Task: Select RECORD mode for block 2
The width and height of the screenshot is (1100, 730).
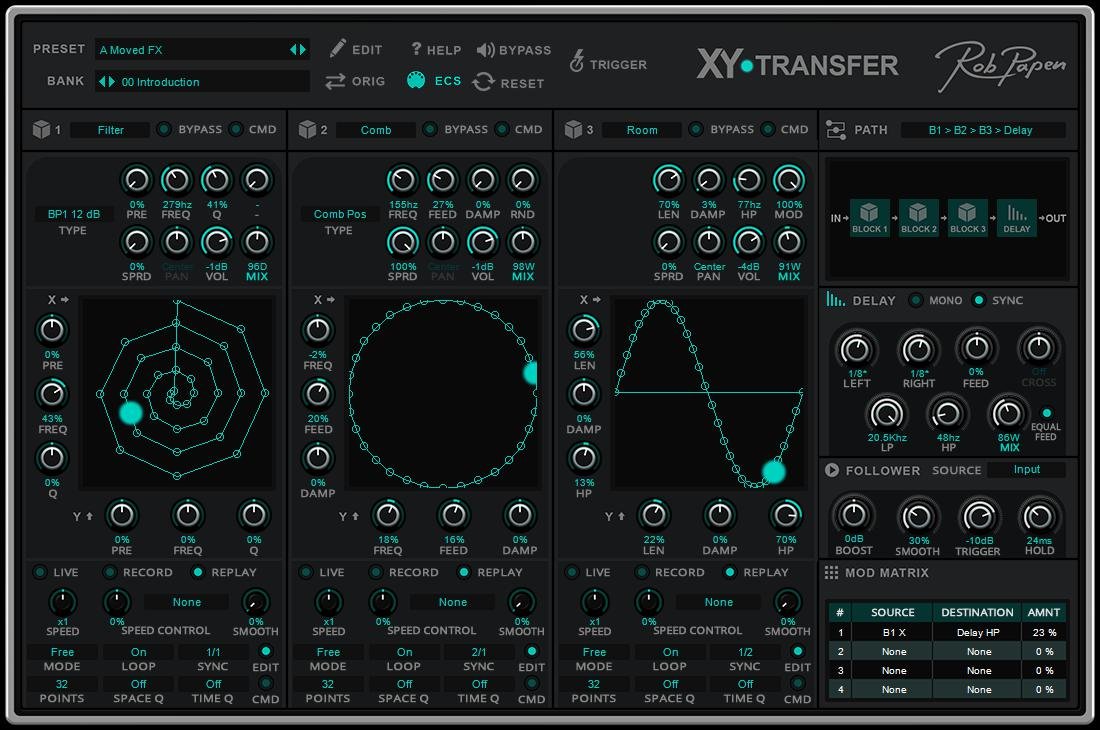Action: 375,572
